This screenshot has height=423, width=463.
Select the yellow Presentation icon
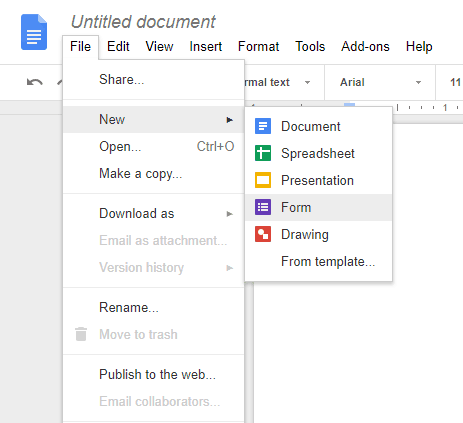coord(263,180)
